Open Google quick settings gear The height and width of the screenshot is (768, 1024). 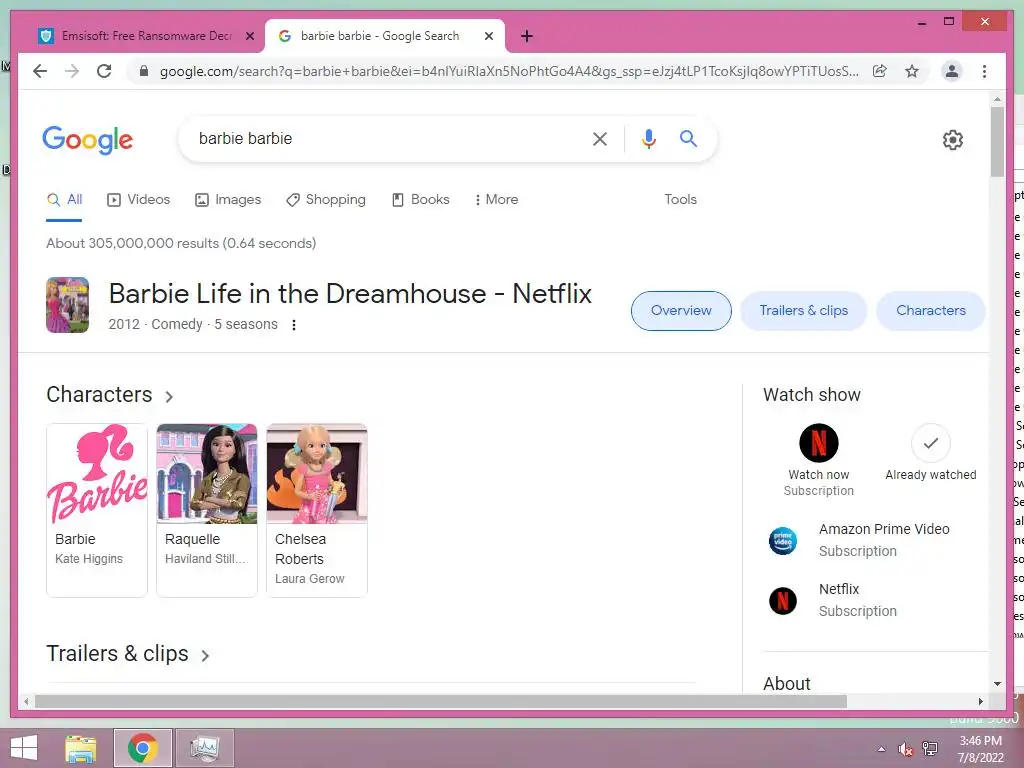[953, 140]
